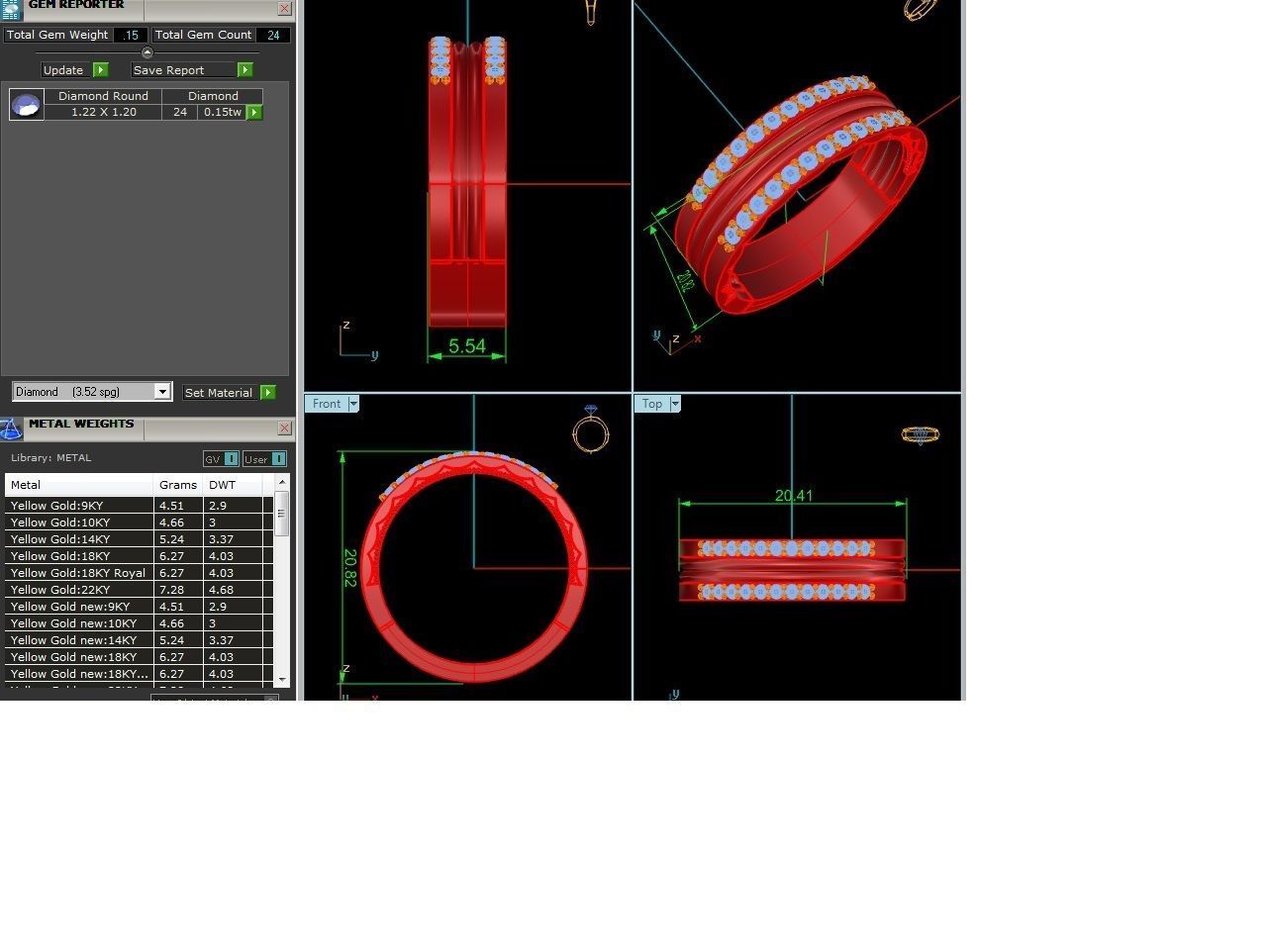Click the ring view icon in side viewport
This screenshot has height=952, width=1271.
pos(591,12)
